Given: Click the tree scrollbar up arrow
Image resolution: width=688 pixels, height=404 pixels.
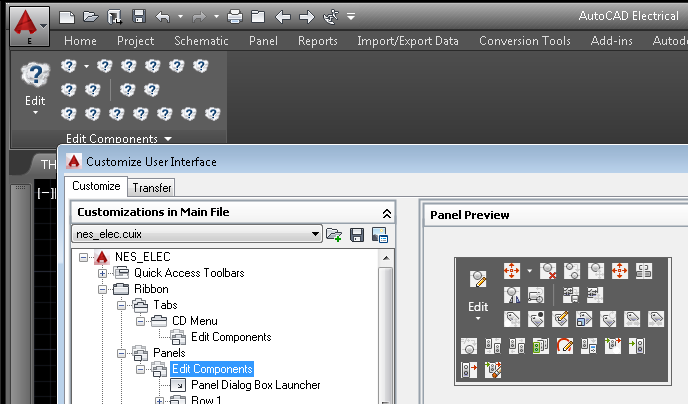Looking at the screenshot, I should pos(386,257).
